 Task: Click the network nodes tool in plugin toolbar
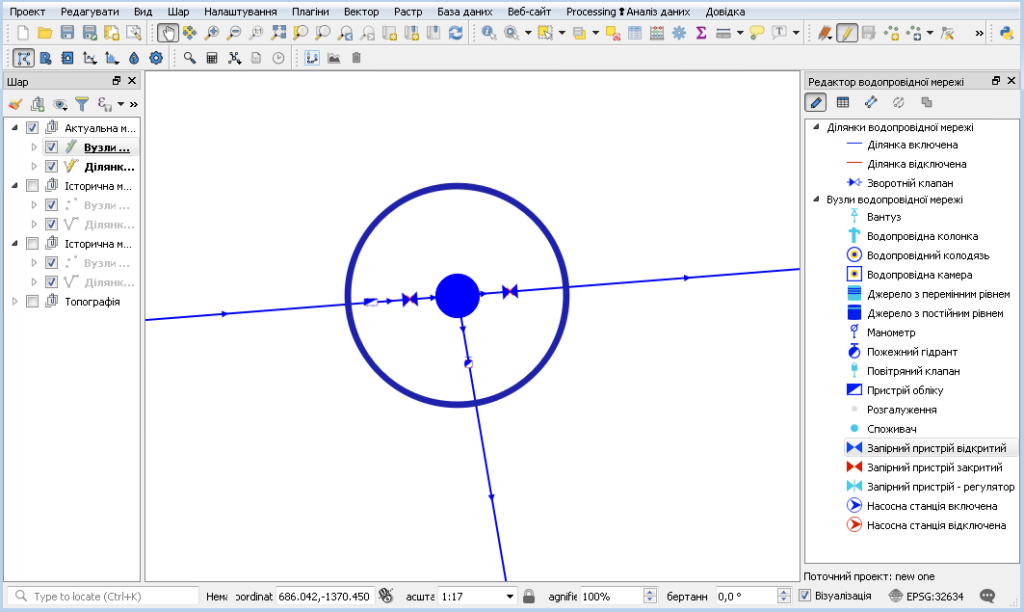(23, 58)
